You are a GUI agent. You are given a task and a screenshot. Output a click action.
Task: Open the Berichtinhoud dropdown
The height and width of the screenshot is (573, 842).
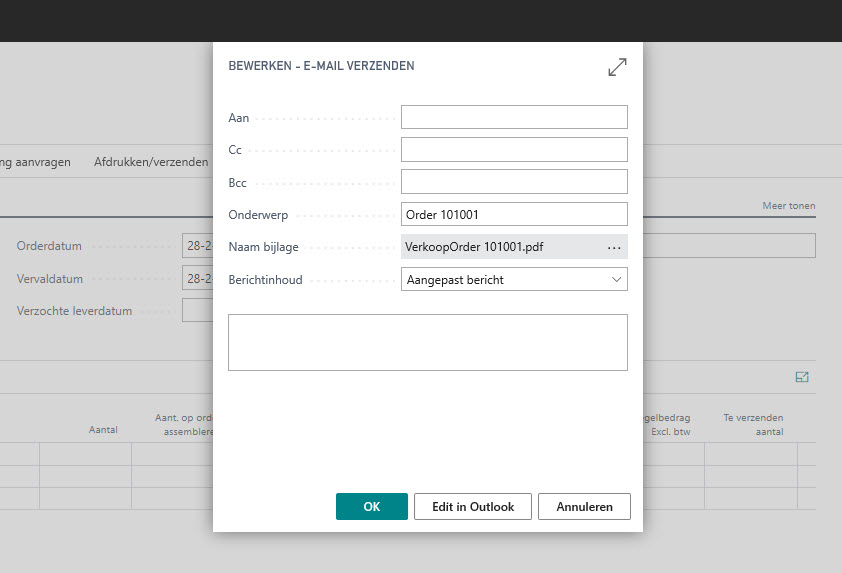tap(514, 280)
